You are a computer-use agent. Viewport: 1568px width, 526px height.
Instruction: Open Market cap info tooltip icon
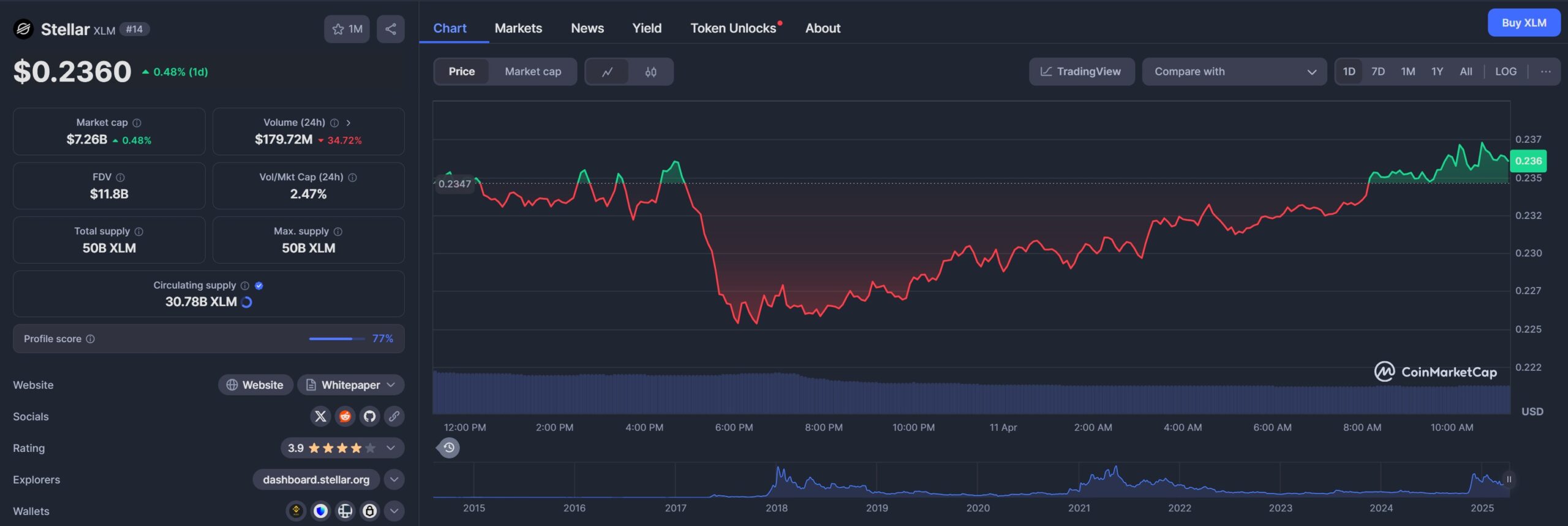[x=137, y=123]
